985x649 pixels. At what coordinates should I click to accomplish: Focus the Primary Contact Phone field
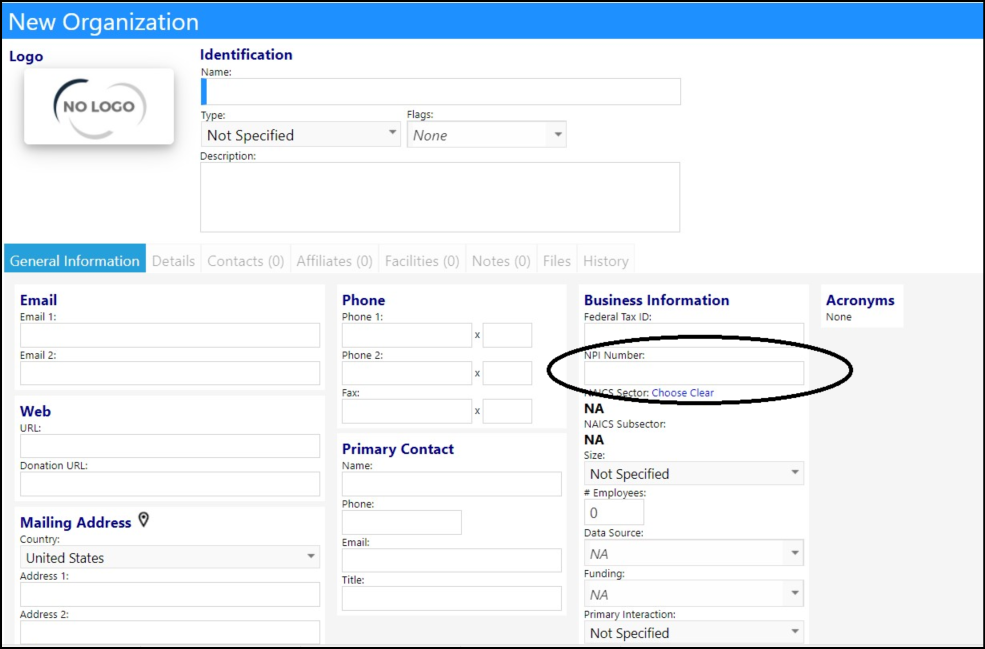401,522
